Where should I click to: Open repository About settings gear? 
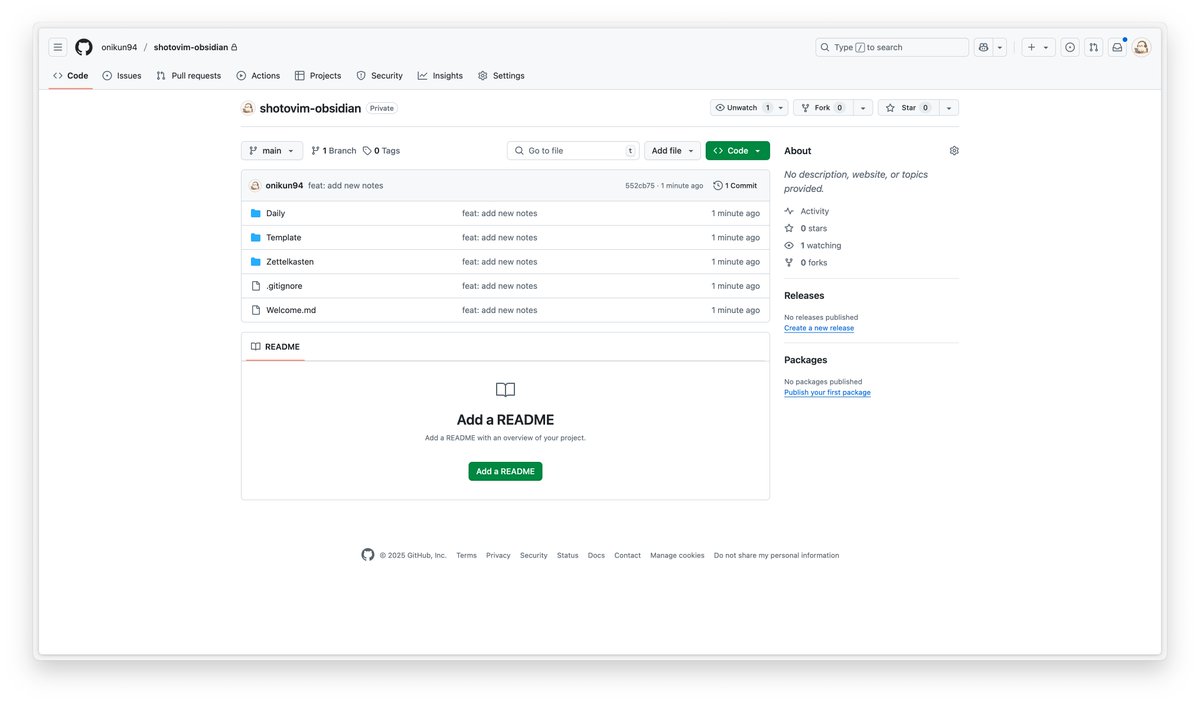(954, 151)
